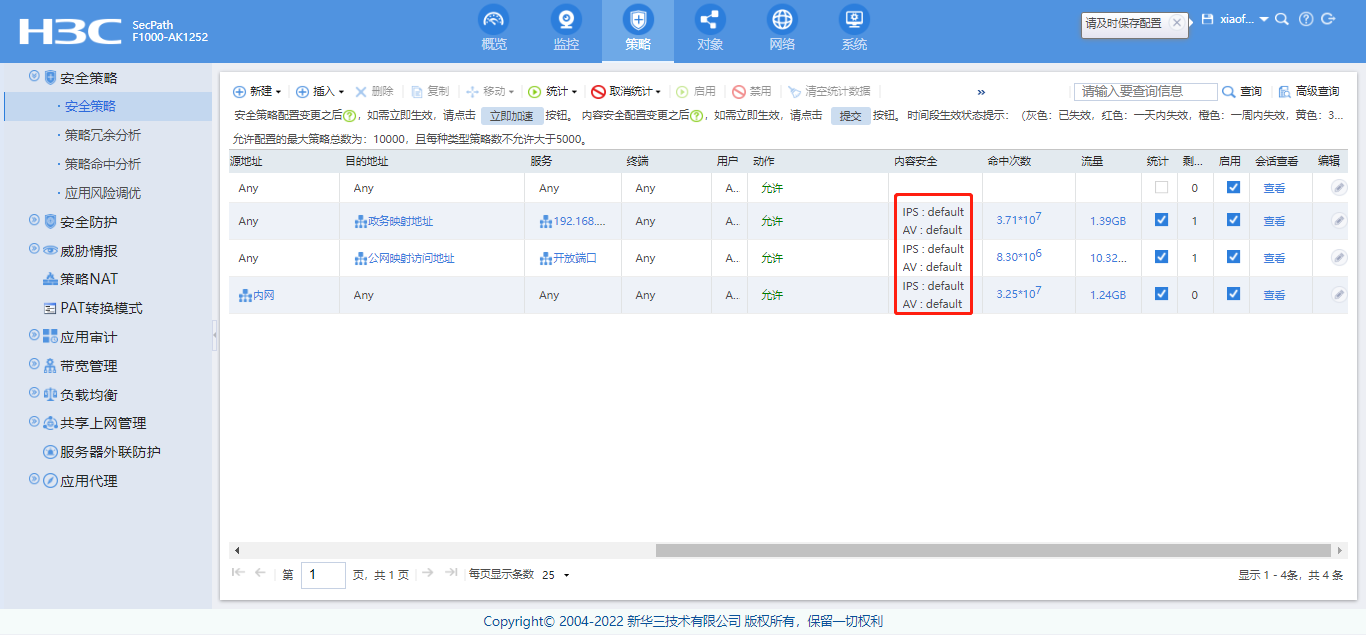Expand the 应用代理 tree node
Viewport: 1366px width, 635px height.
pos(35,480)
